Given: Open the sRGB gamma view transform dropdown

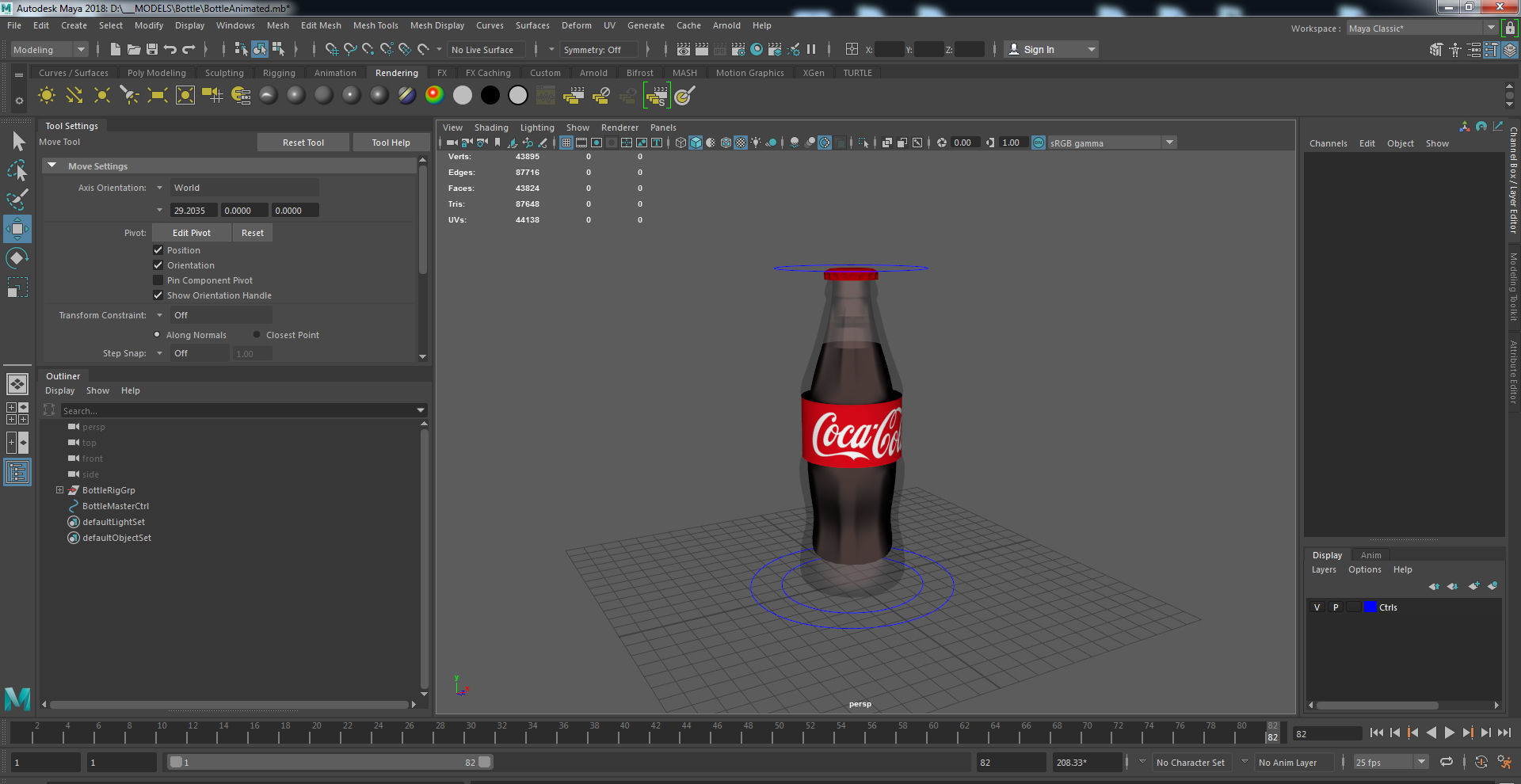Looking at the screenshot, I should click(1113, 143).
